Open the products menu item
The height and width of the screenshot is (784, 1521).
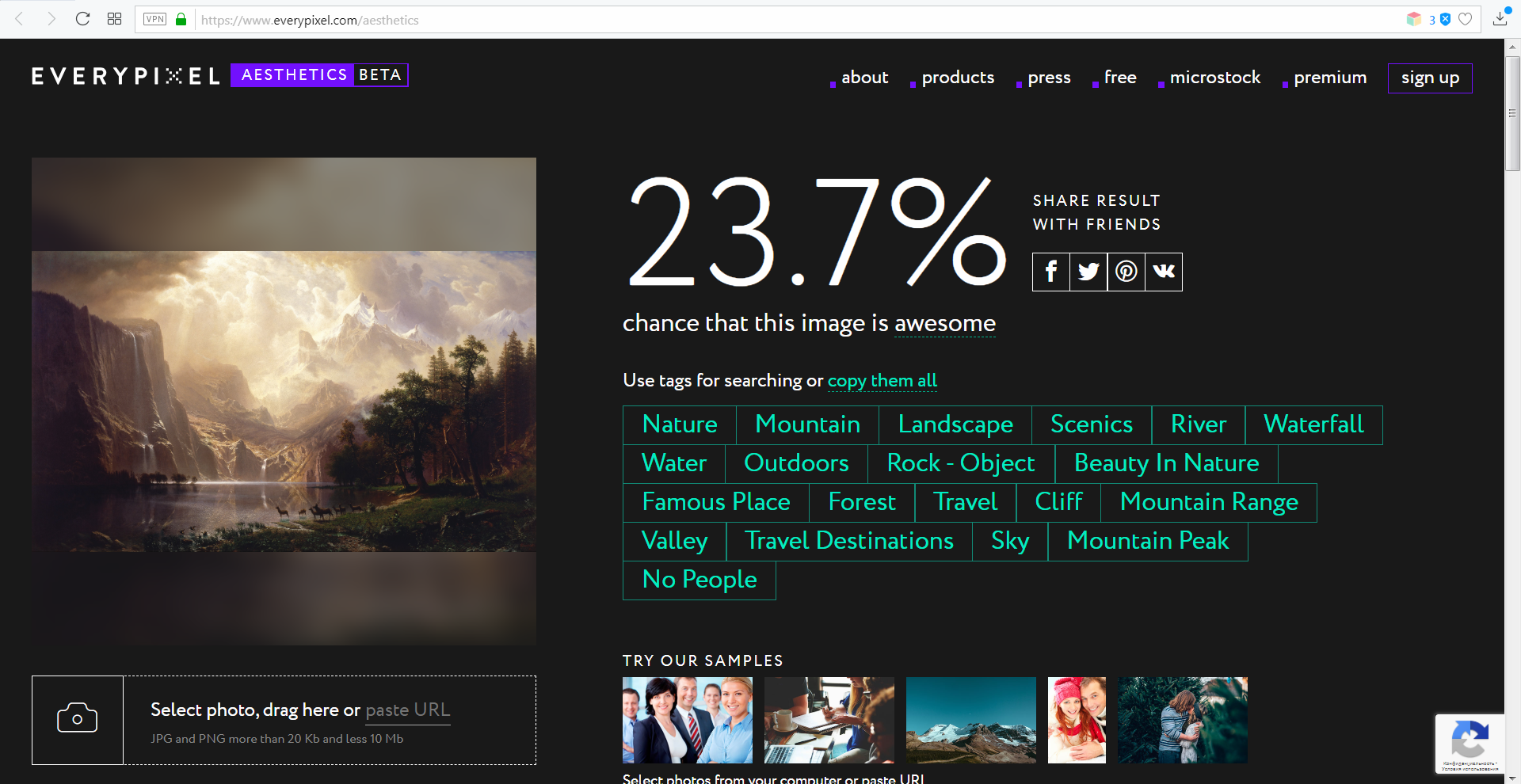click(958, 78)
